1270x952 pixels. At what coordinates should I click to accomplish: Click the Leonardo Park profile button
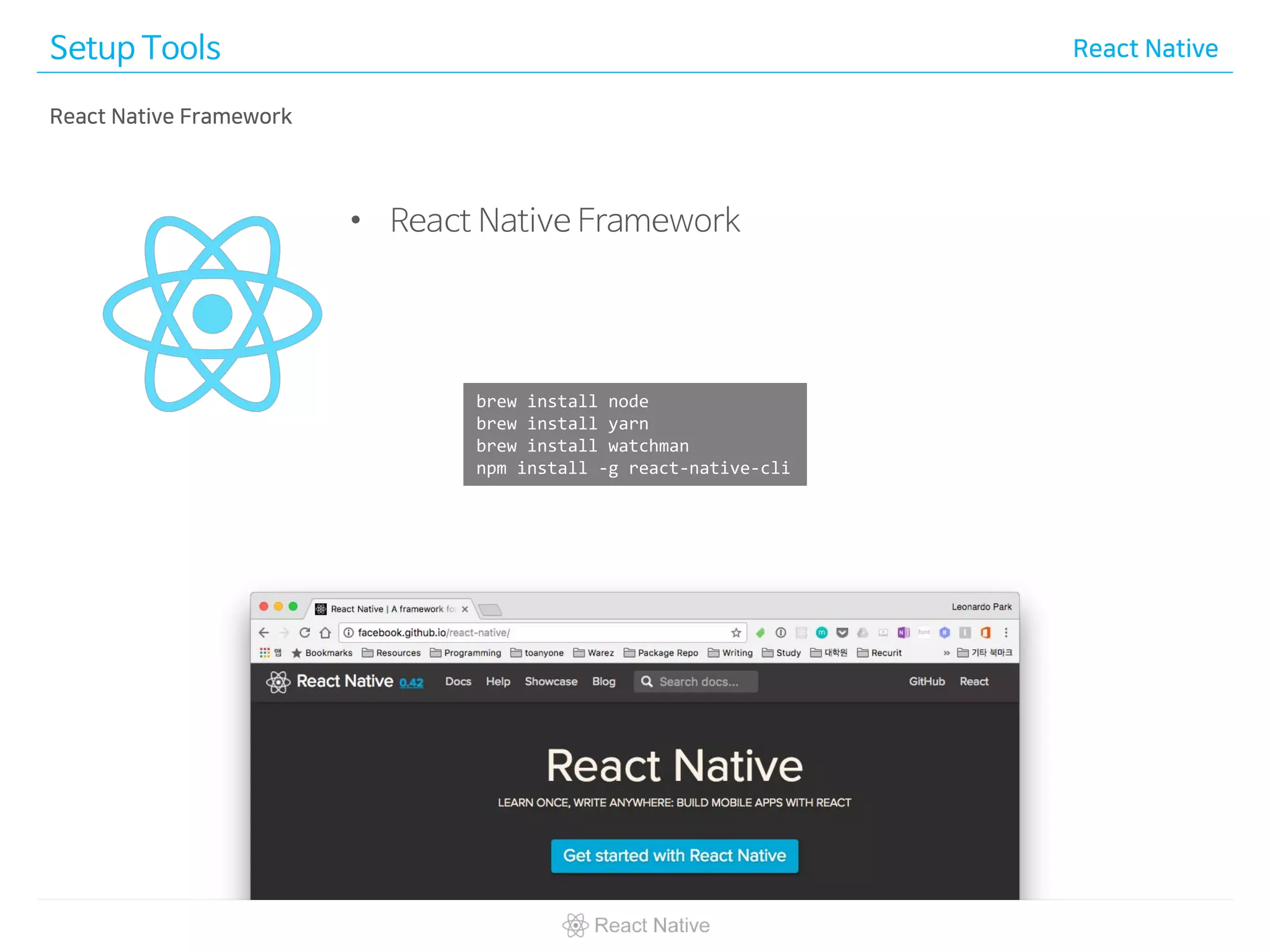(982, 607)
